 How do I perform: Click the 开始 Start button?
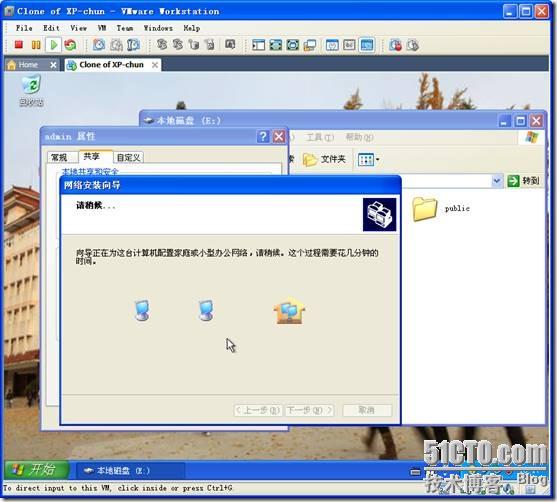pyautogui.click(x=36, y=470)
